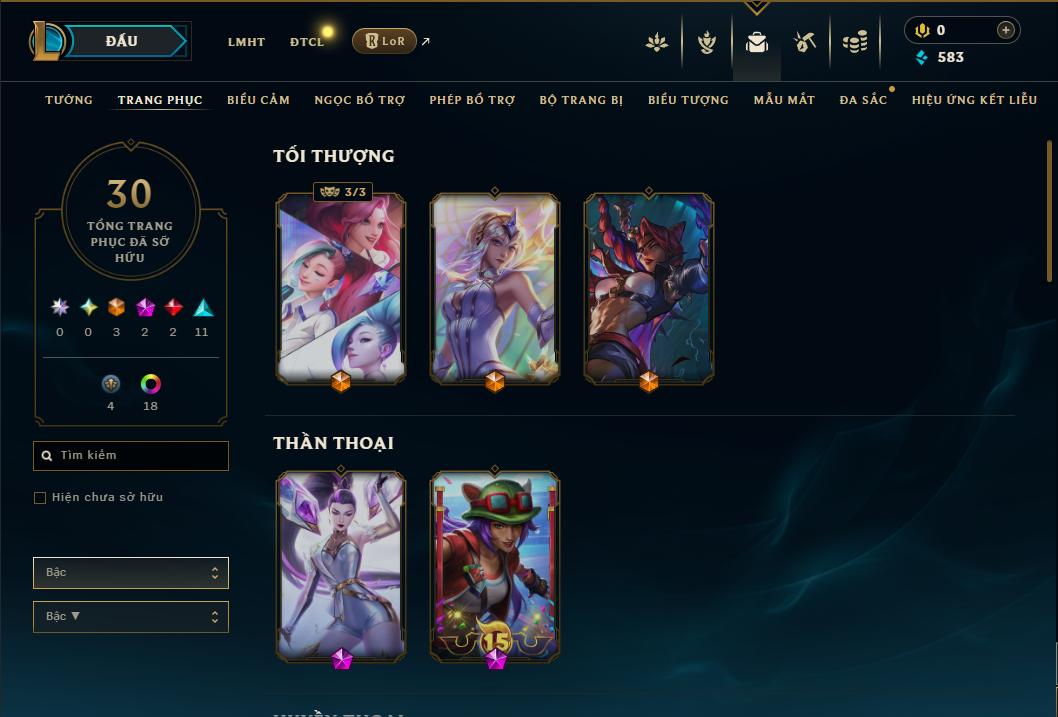Click the chroma color wheel icon

[x=150, y=384]
